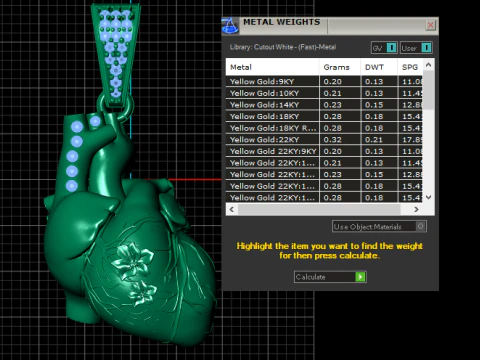
Task: Select Yellow Gold 22KY:1... row with 0.23 grams
Action: point(324,175)
